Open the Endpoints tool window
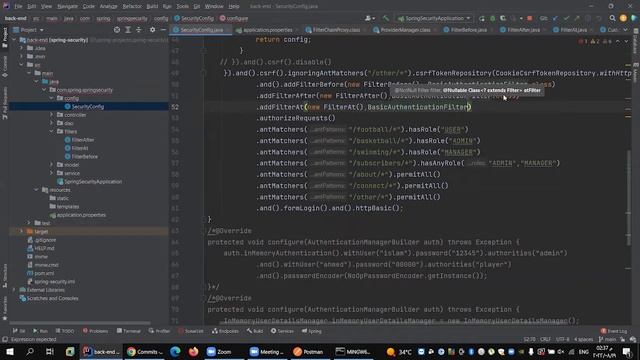Screen dimensions: 640x360 [225, 331]
